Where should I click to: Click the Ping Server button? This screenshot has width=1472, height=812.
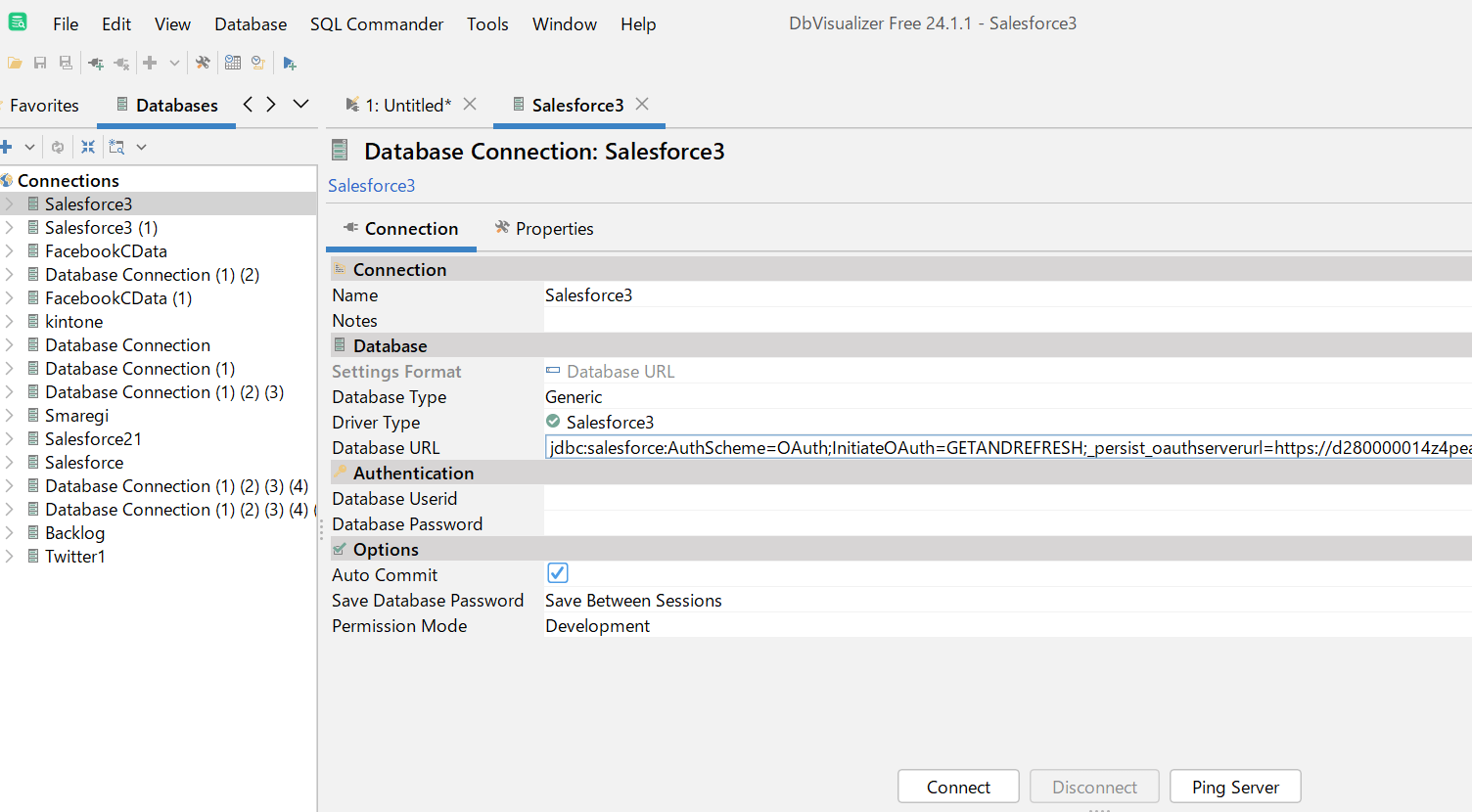click(1234, 787)
